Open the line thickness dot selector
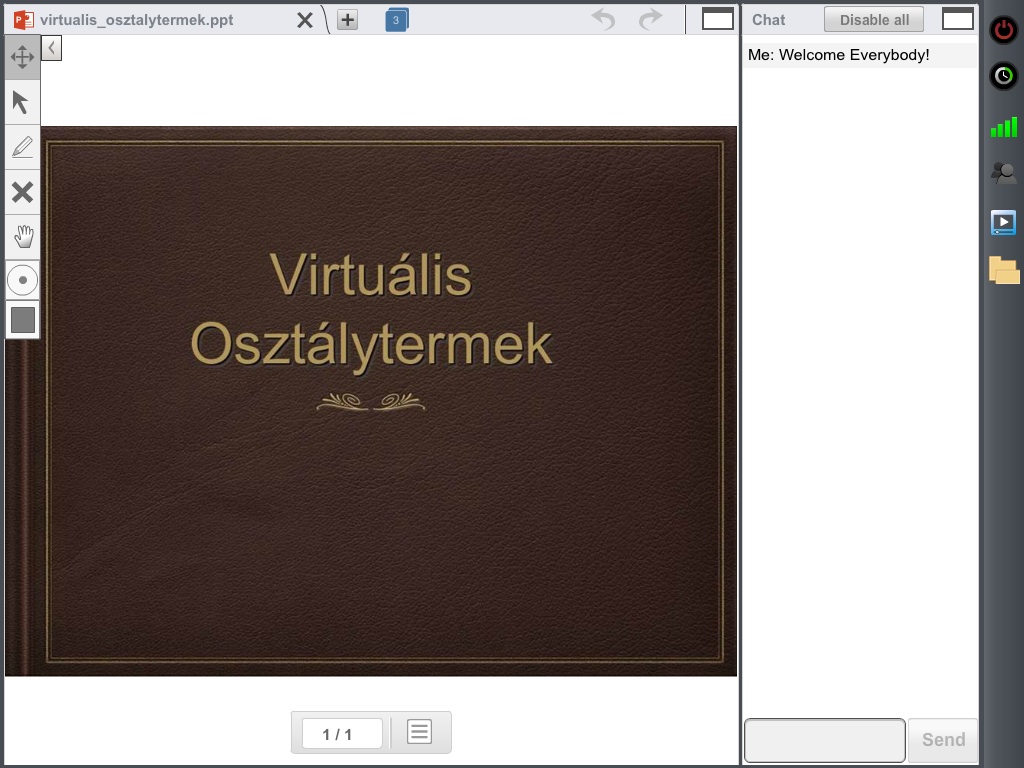1024x768 pixels. (22, 280)
